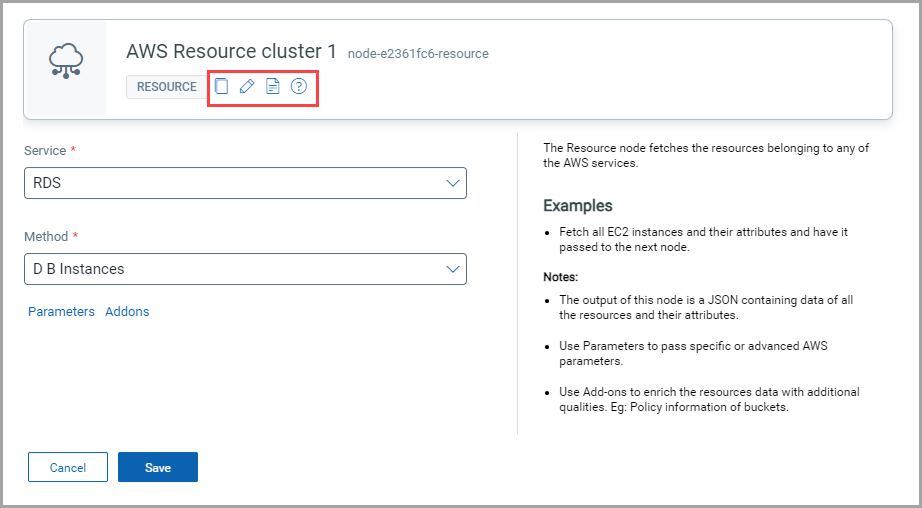
Task: Click the Notes: label
Action: [560, 276]
